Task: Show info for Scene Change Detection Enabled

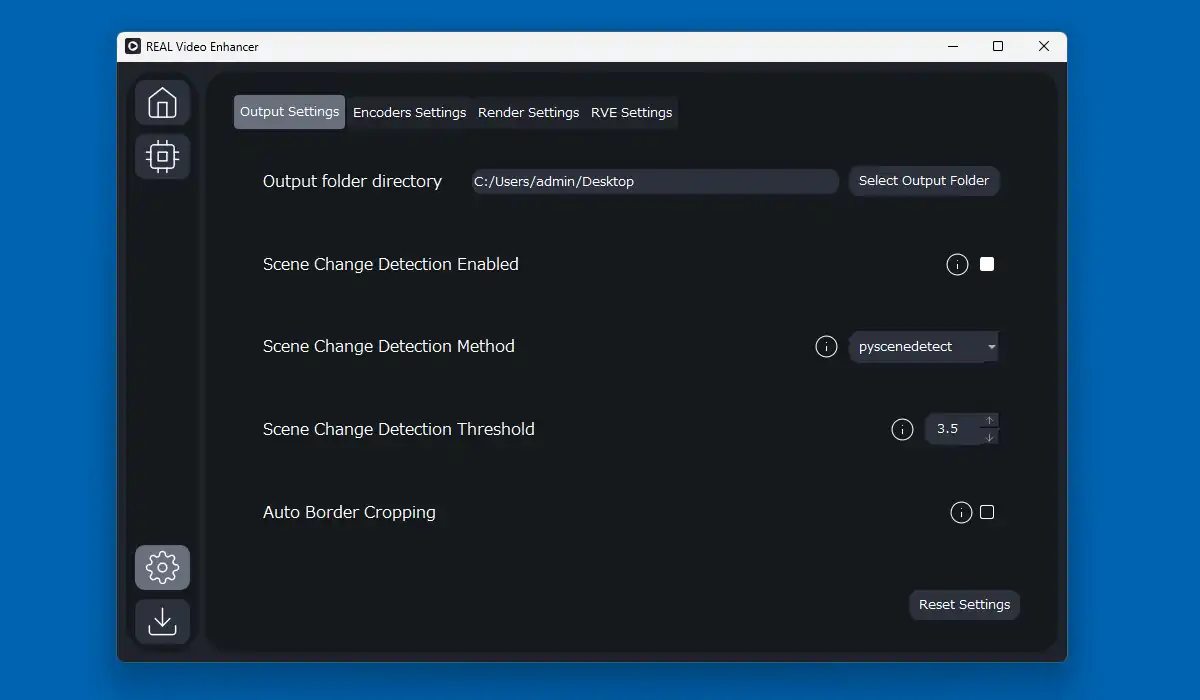Action: click(x=957, y=265)
